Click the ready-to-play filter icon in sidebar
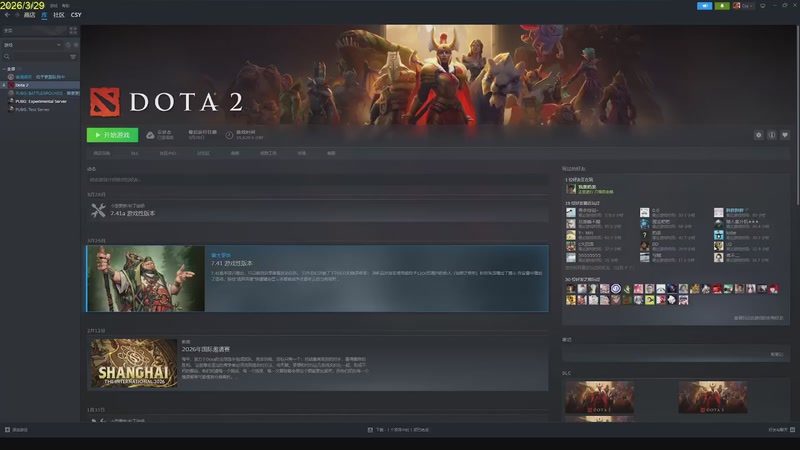 click(x=76, y=45)
